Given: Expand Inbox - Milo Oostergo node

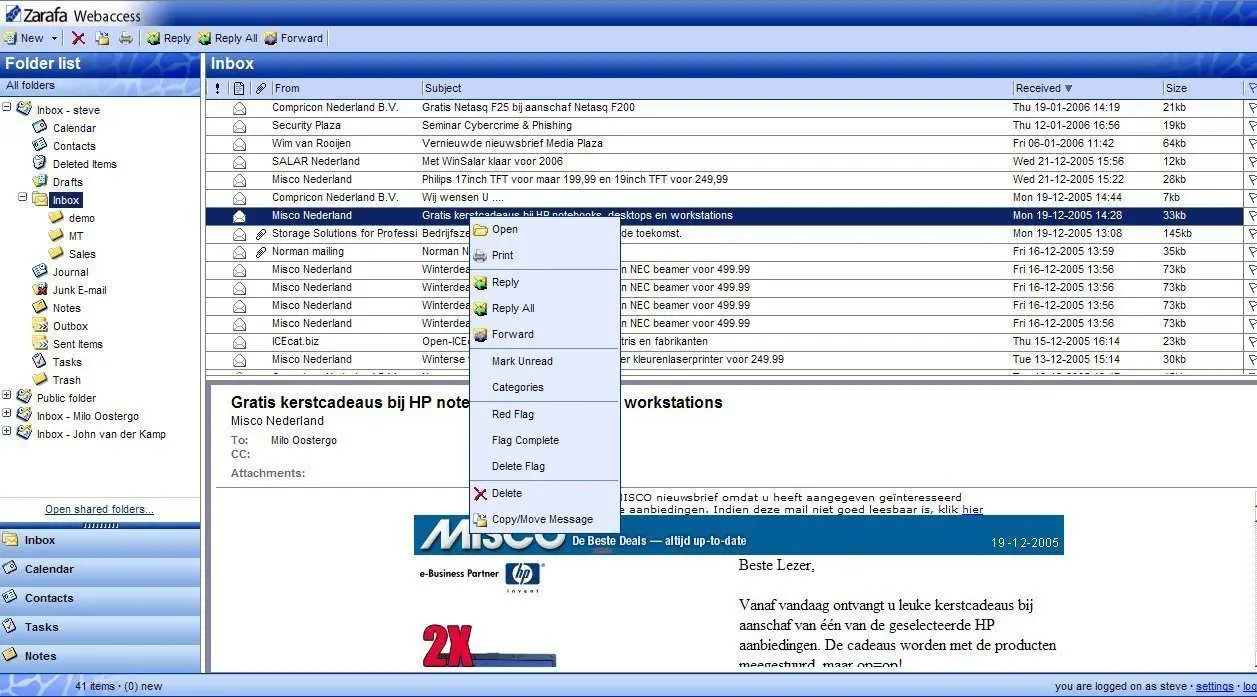Looking at the screenshot, I should pos(7,414).
